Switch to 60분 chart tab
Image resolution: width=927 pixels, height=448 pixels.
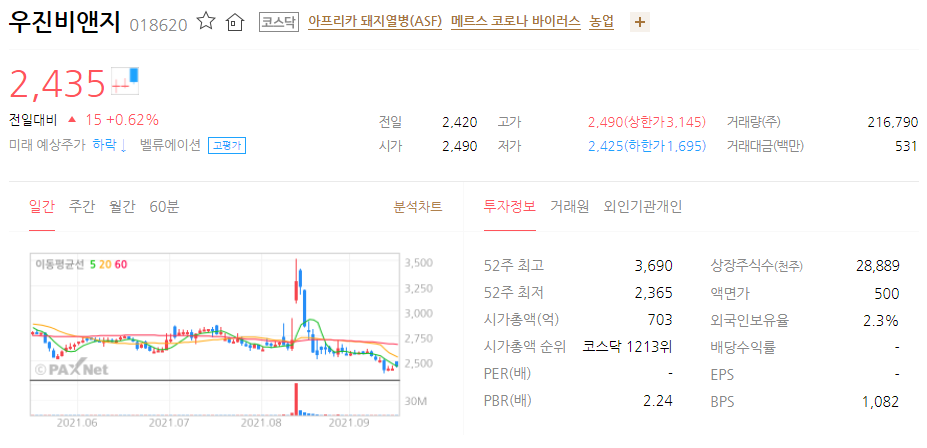click(164, 207)
